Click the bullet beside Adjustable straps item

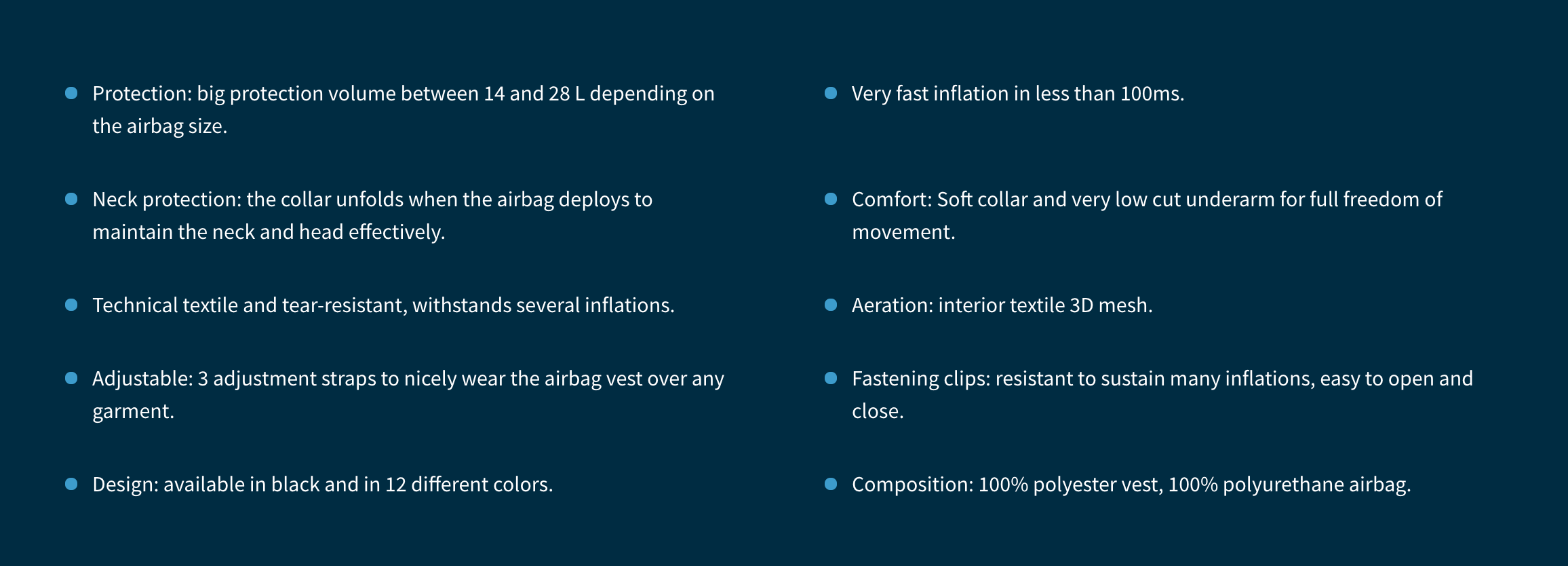click(71, 378)
